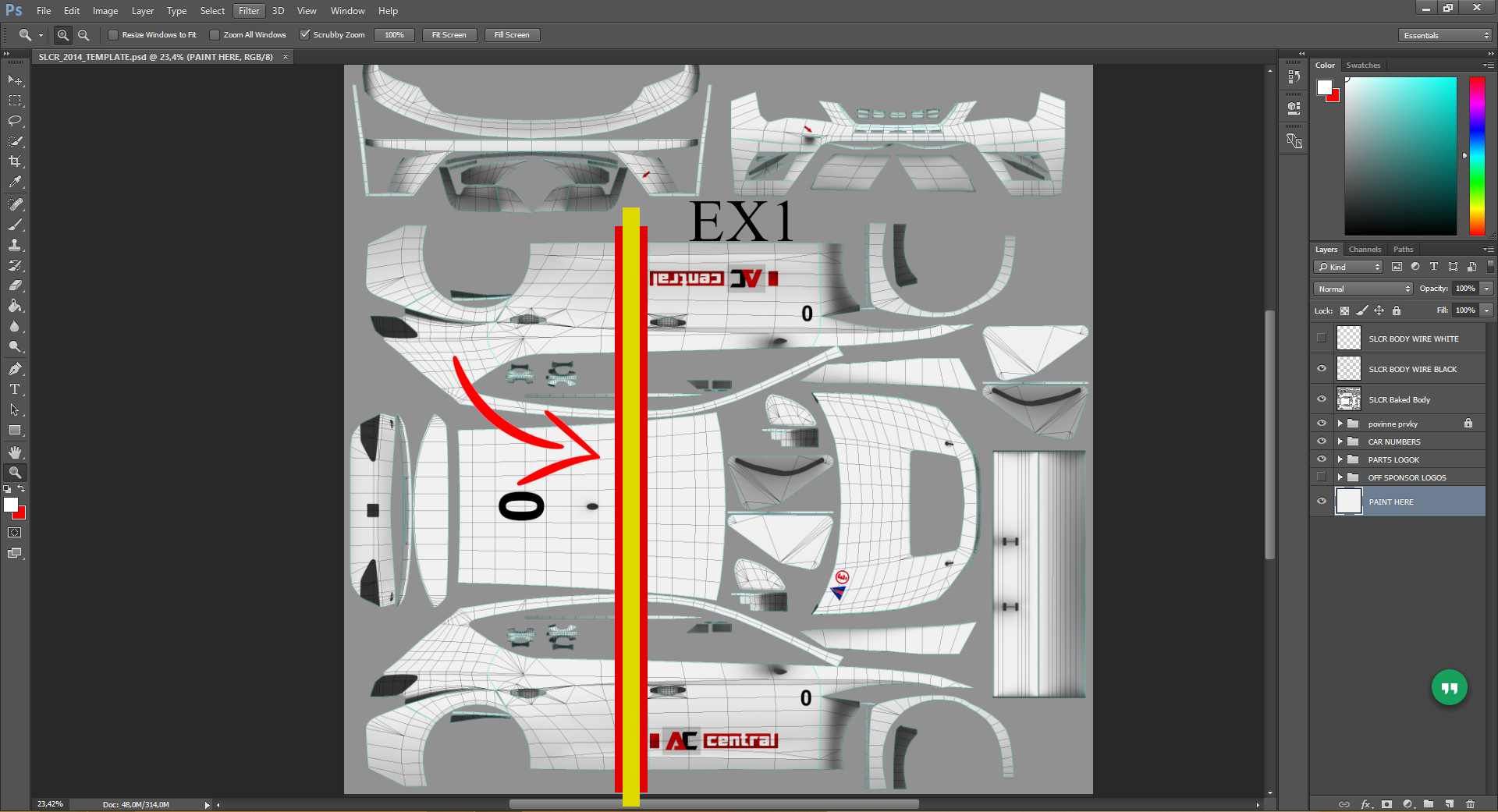The image size is (1498, 812).
Task: Lock layer position in the Layers panel
Action: point(1379,310)
